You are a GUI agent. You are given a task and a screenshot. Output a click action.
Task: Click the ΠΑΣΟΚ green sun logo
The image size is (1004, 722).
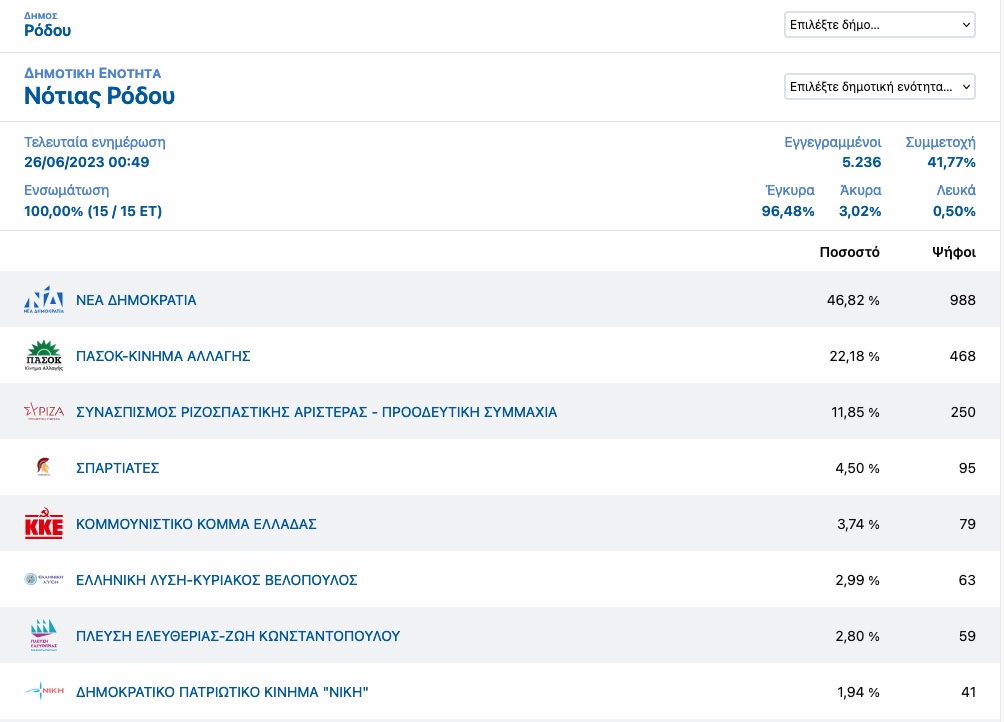[x=44, y=356]
